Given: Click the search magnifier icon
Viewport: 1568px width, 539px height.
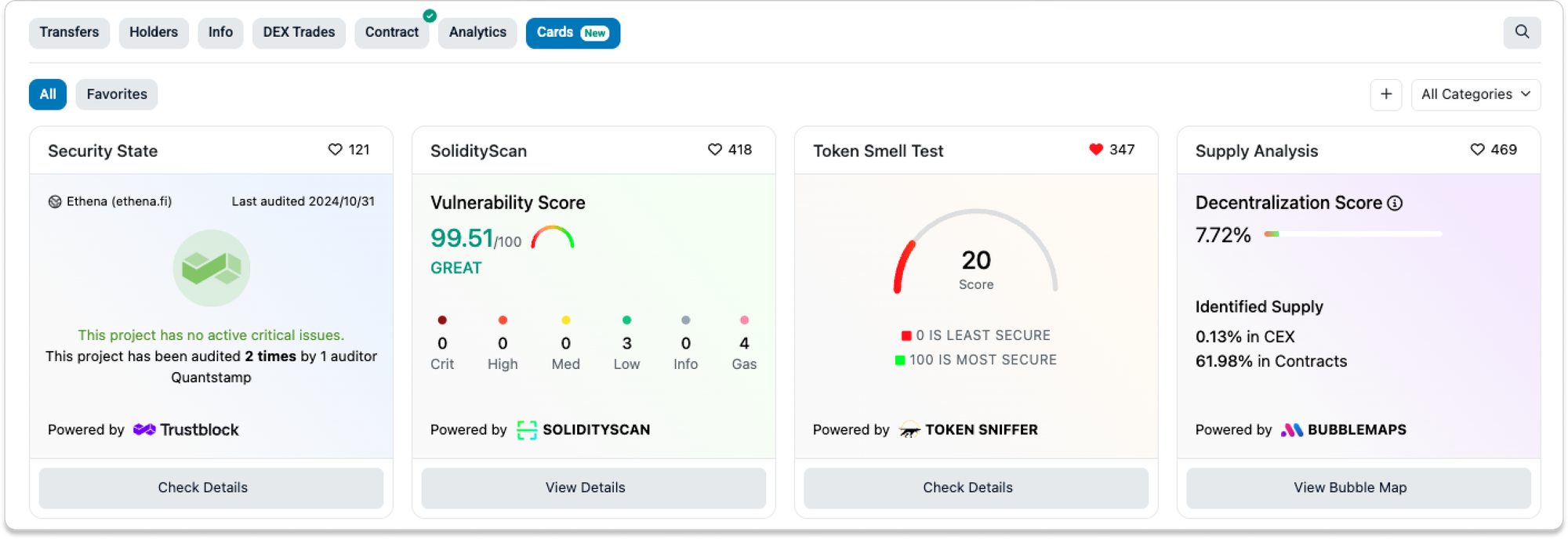Looking at the screenshot, I should pyautogui.click(x=1522, y=32).
